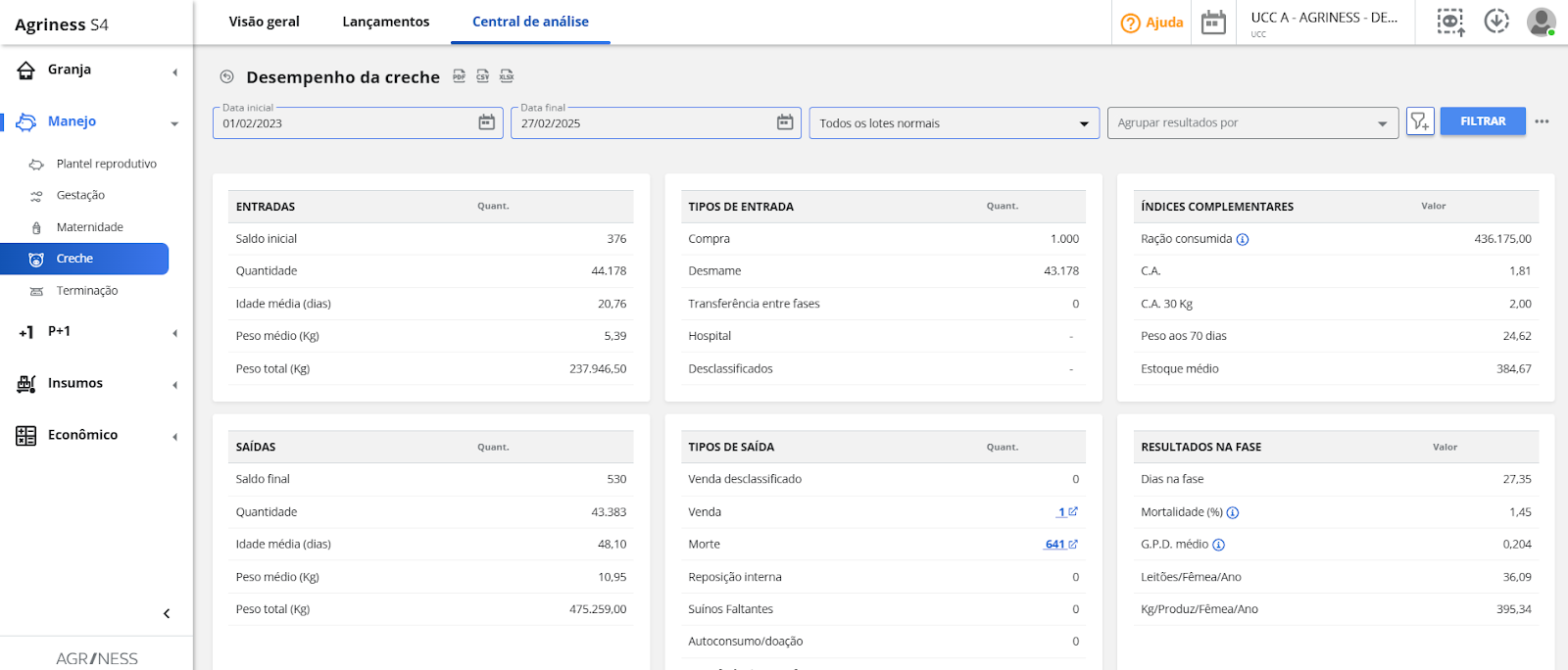Screen dimensions: 1568x670
Task: Click the Ração consumida info icon
Action: click(1243, 239)
